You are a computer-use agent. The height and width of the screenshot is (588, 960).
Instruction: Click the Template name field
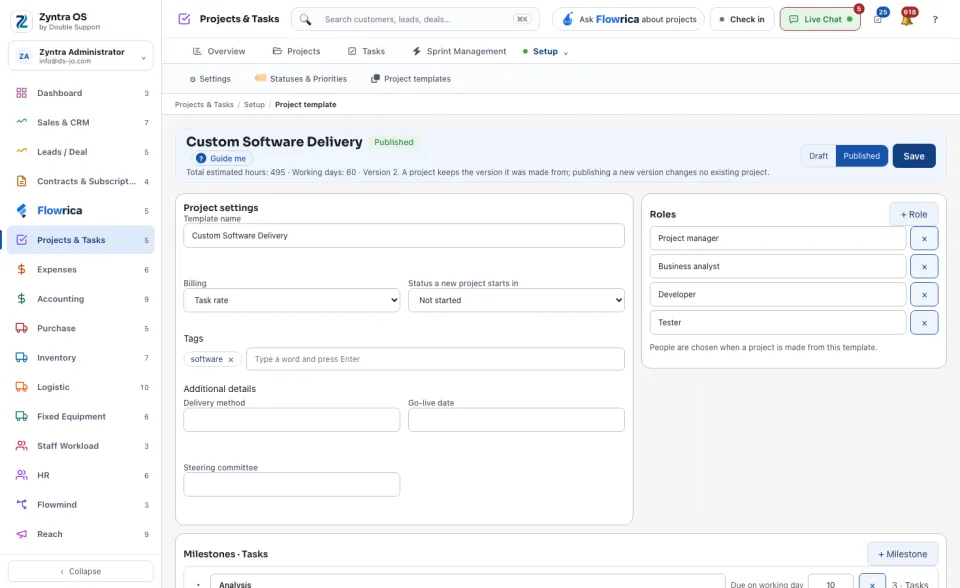(x=404, y=236)
